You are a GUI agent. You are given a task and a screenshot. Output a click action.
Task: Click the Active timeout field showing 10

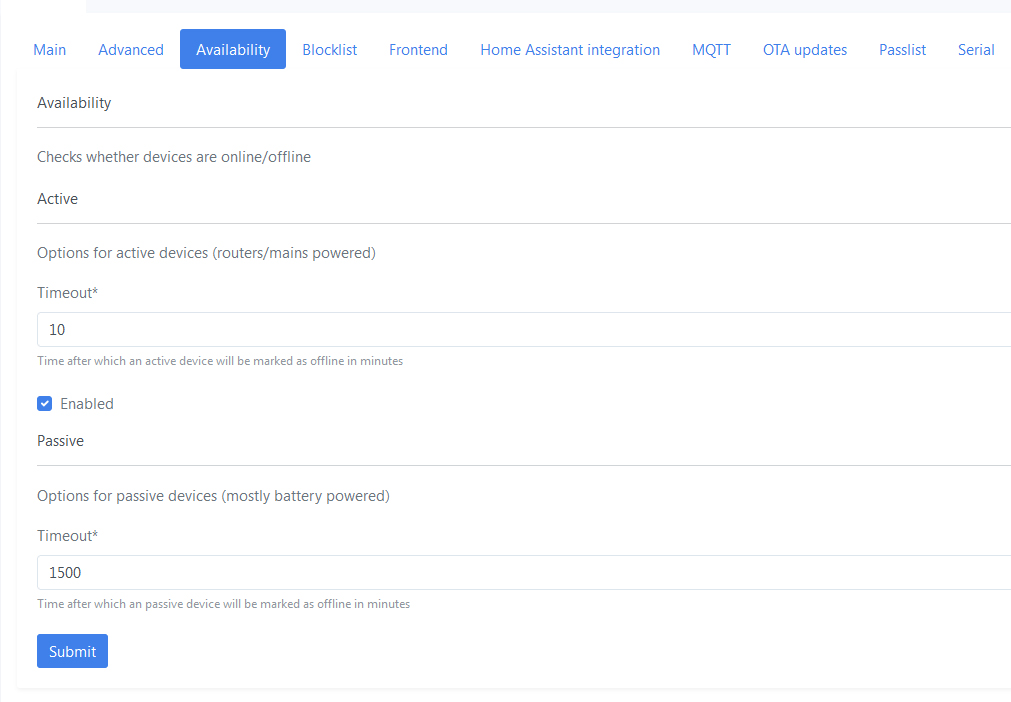(524, 329)
